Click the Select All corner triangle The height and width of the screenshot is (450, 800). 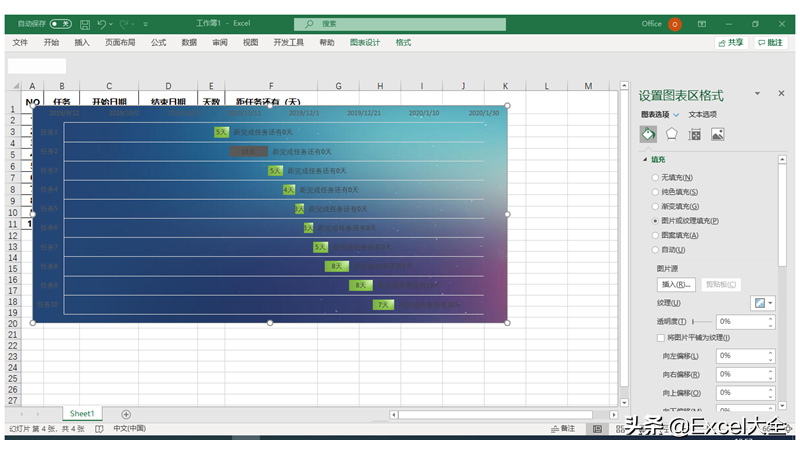tap(16, 86)
